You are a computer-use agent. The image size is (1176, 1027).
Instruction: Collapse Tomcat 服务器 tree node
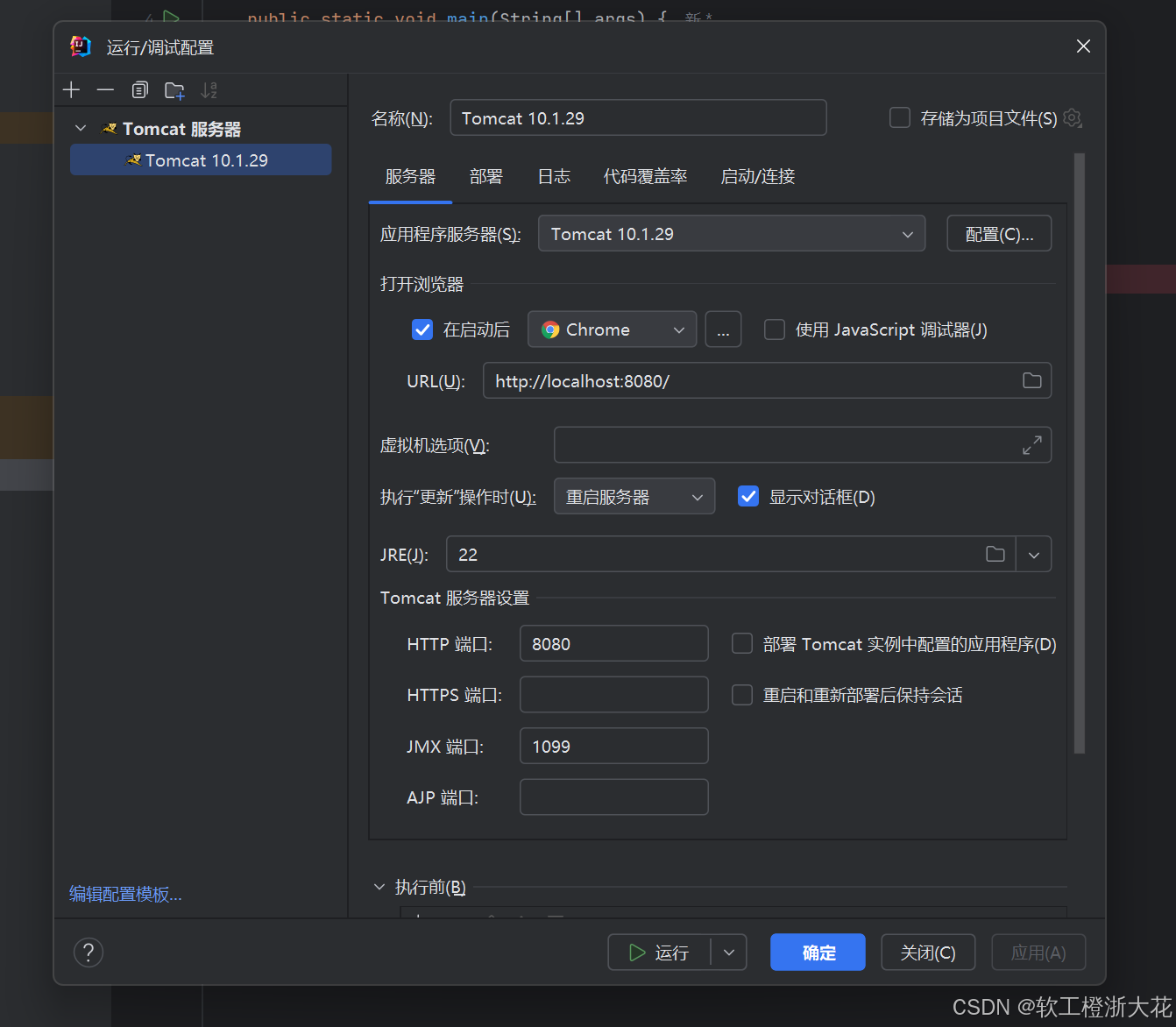point(81,129)
